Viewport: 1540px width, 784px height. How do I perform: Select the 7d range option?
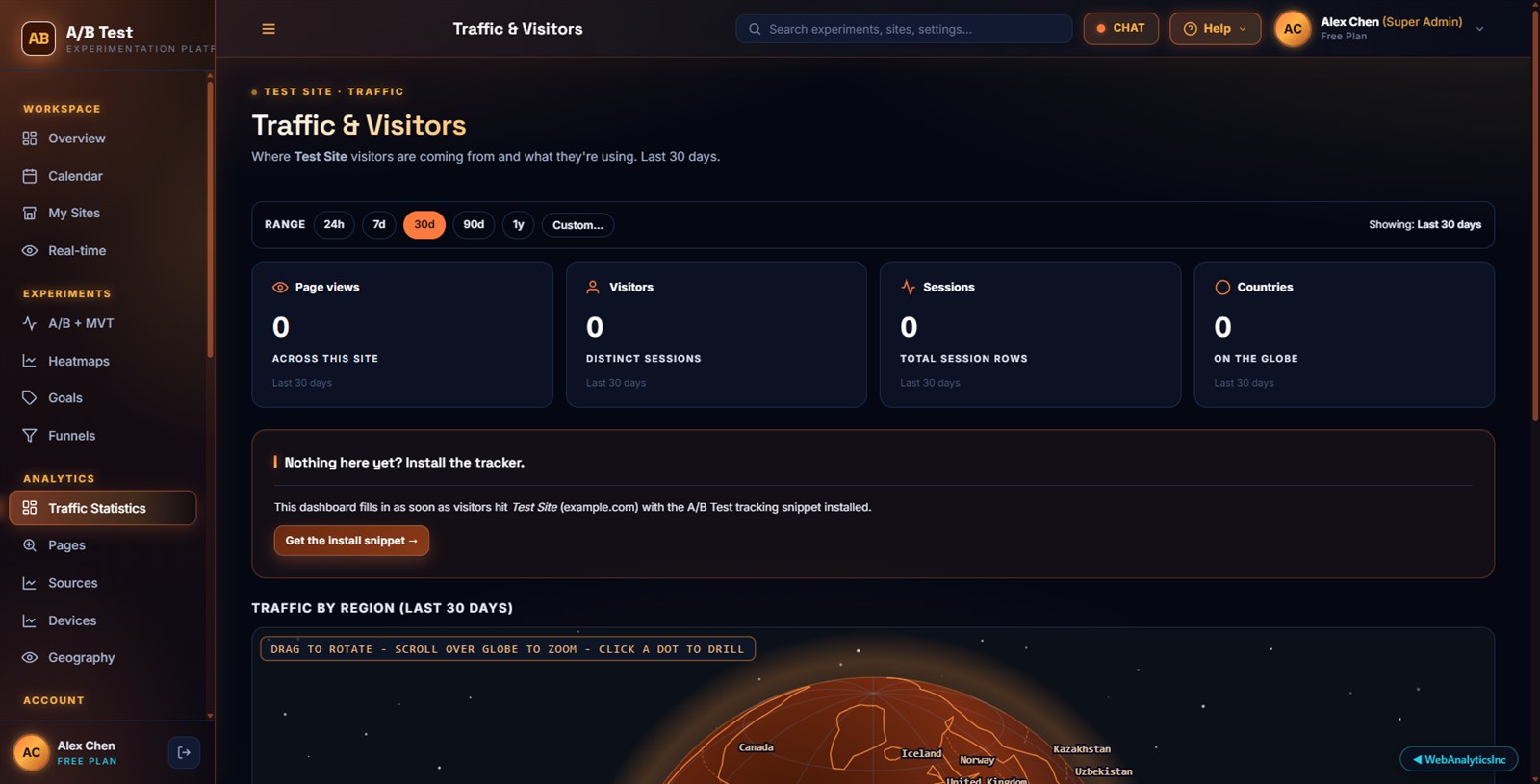pos(379,225)
